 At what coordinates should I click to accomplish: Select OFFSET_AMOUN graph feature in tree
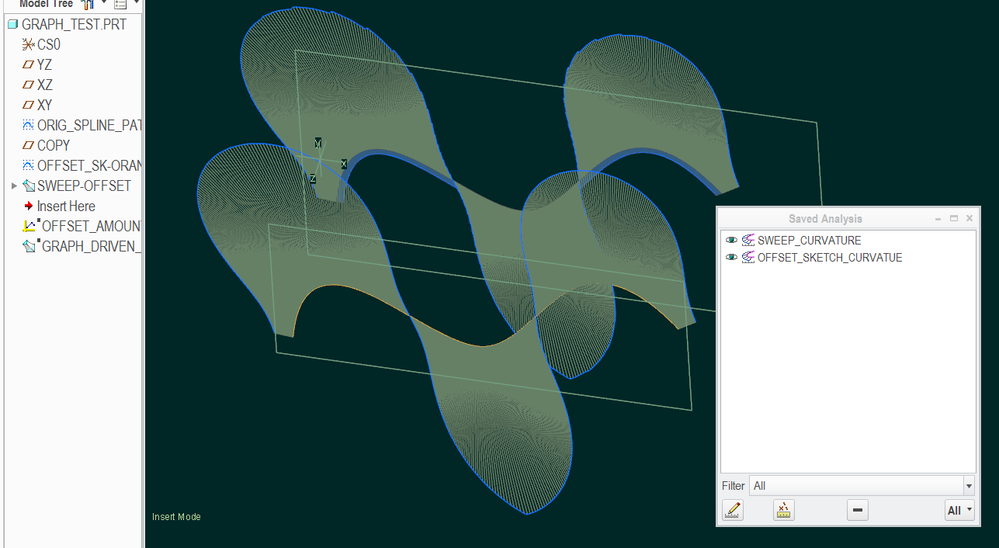91,226
